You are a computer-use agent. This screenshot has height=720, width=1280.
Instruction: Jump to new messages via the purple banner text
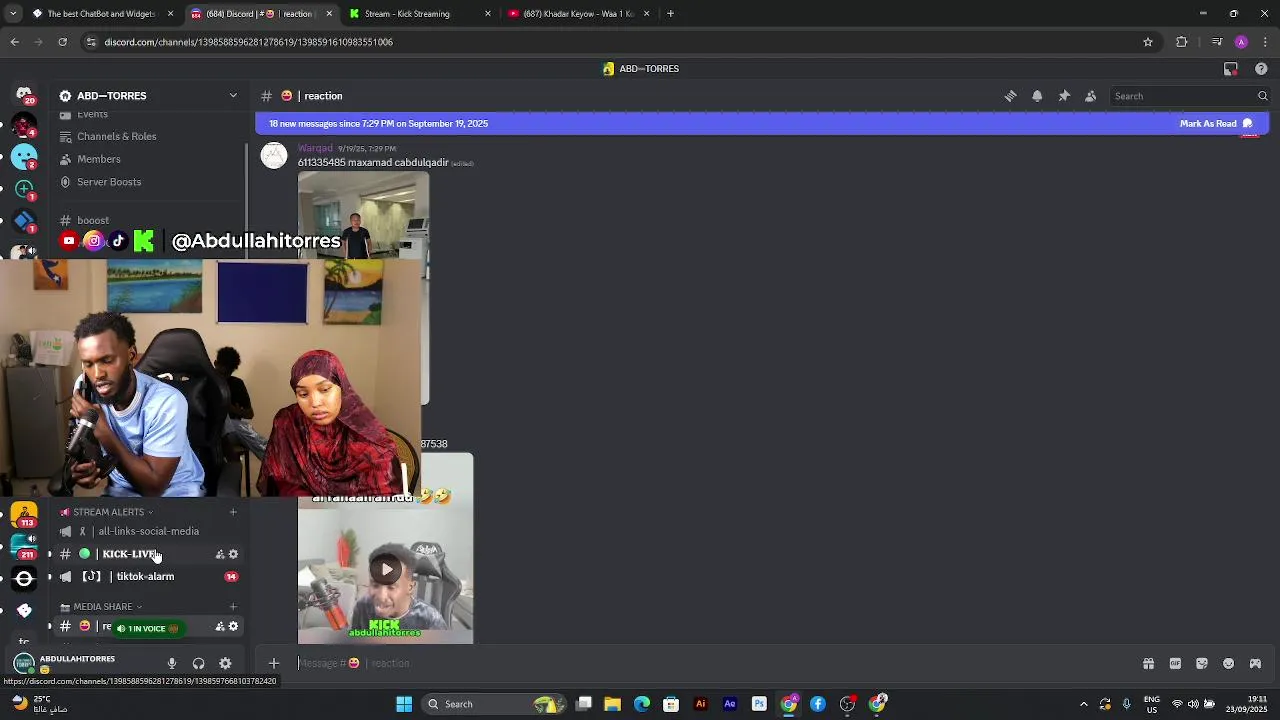(378, 124)
